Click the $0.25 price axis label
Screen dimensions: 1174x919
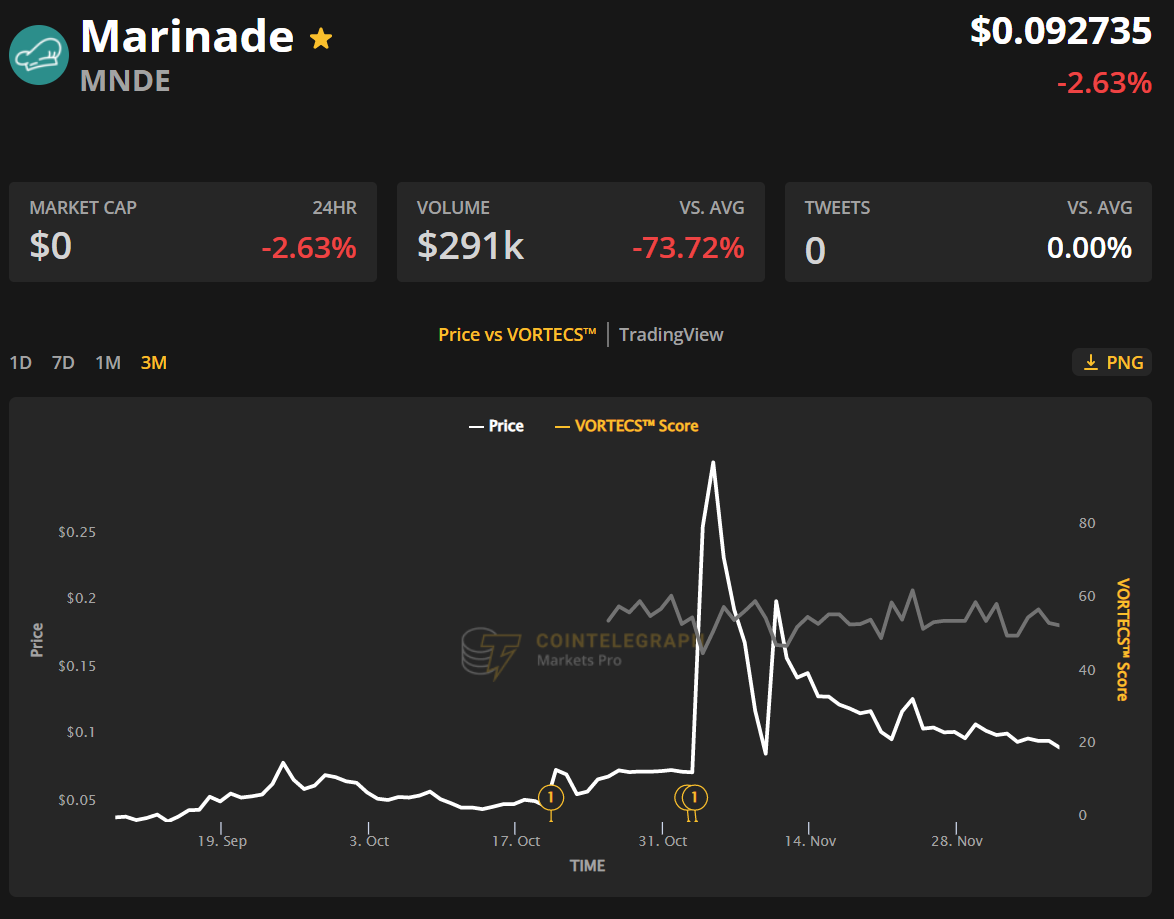click(77, 533)
